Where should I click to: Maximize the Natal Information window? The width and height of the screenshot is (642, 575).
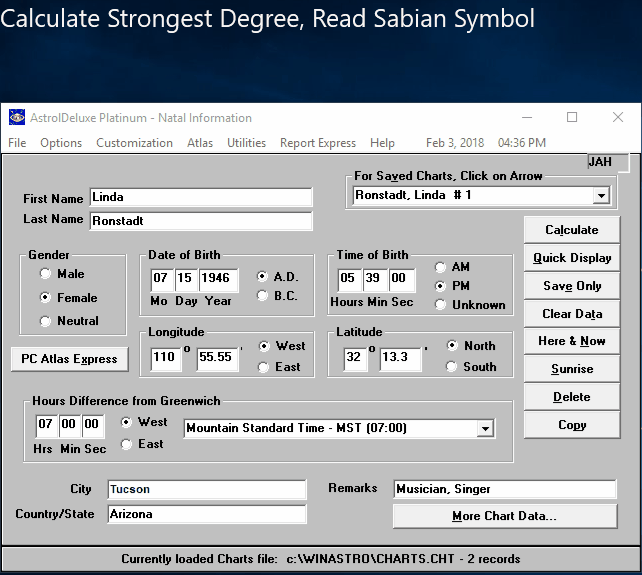click(x=572, y=118)
